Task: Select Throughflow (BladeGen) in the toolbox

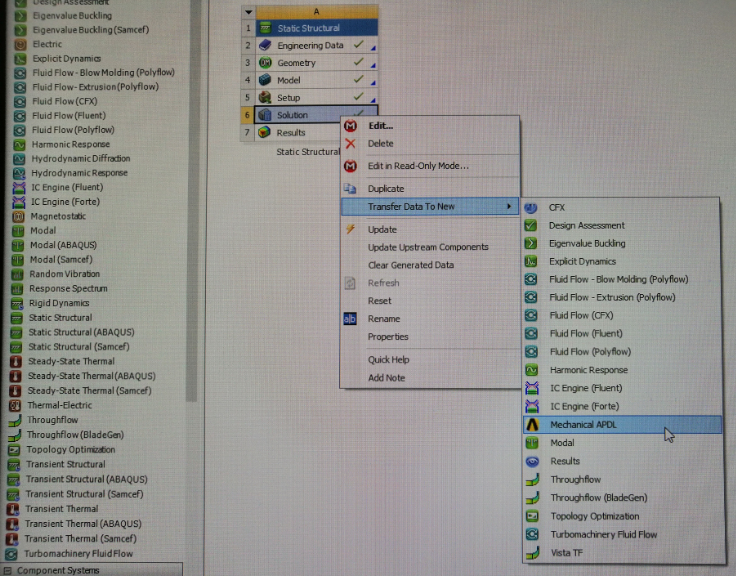Action: point(75,435)
